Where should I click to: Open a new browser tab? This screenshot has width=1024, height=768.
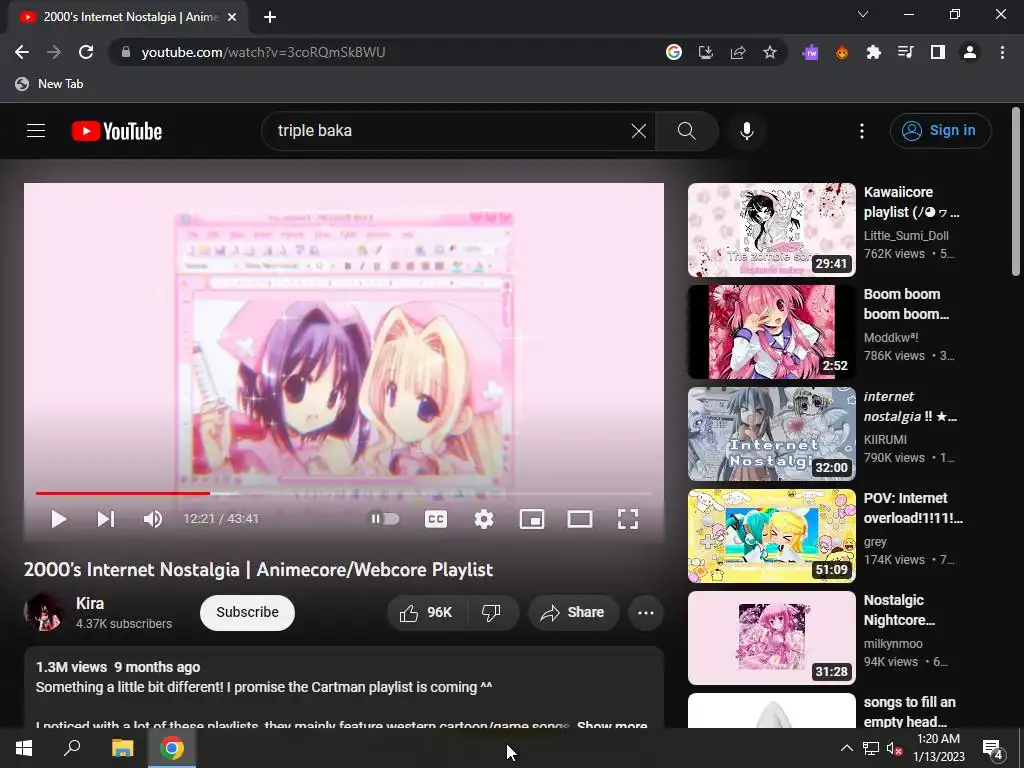click(x=270, y=18)
